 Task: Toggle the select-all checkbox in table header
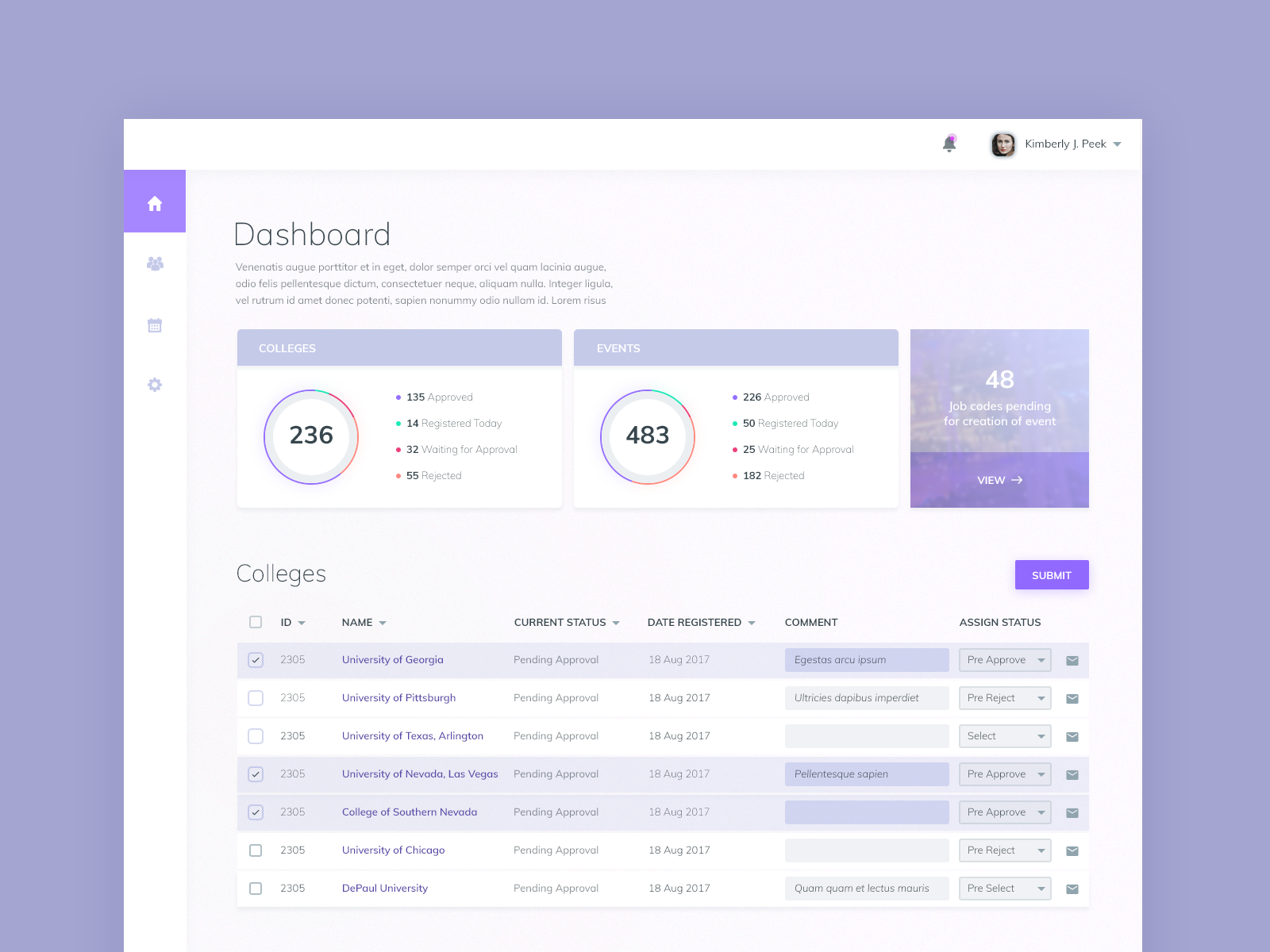click(256, 622)
